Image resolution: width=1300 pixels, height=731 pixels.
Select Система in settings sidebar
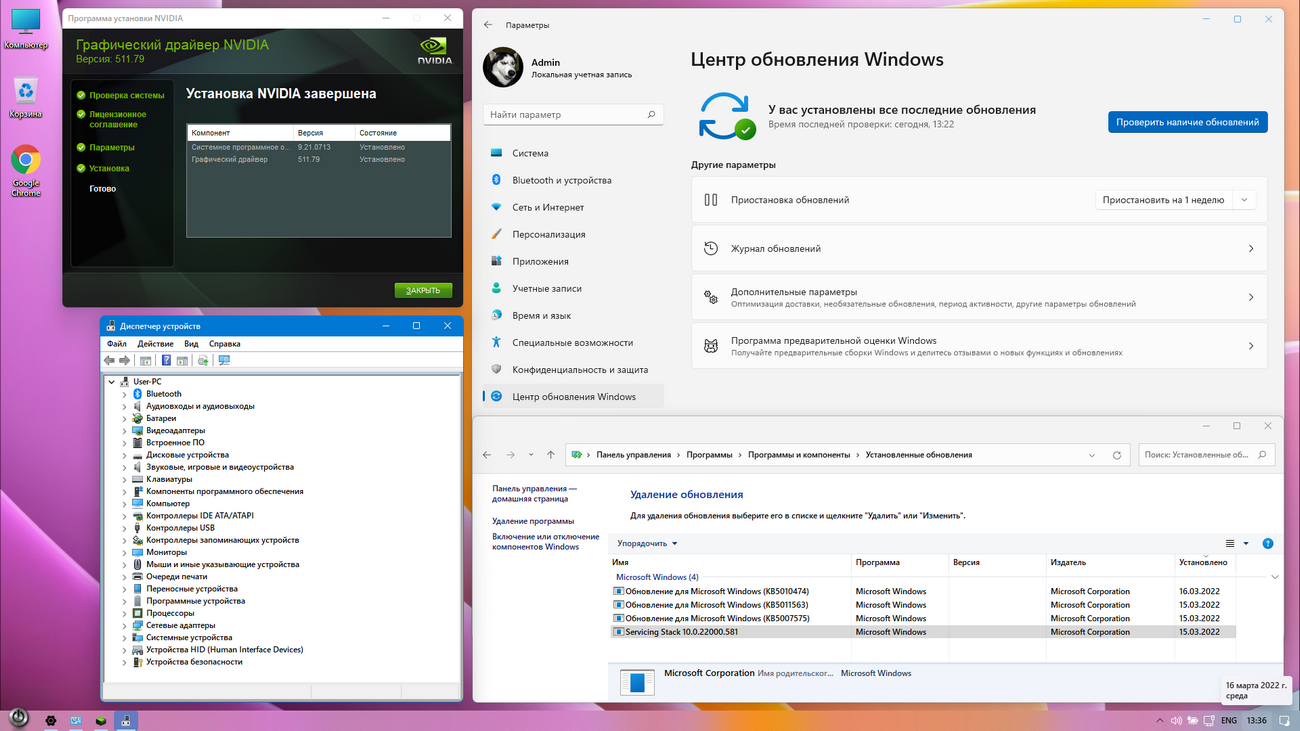coord(573,154)
